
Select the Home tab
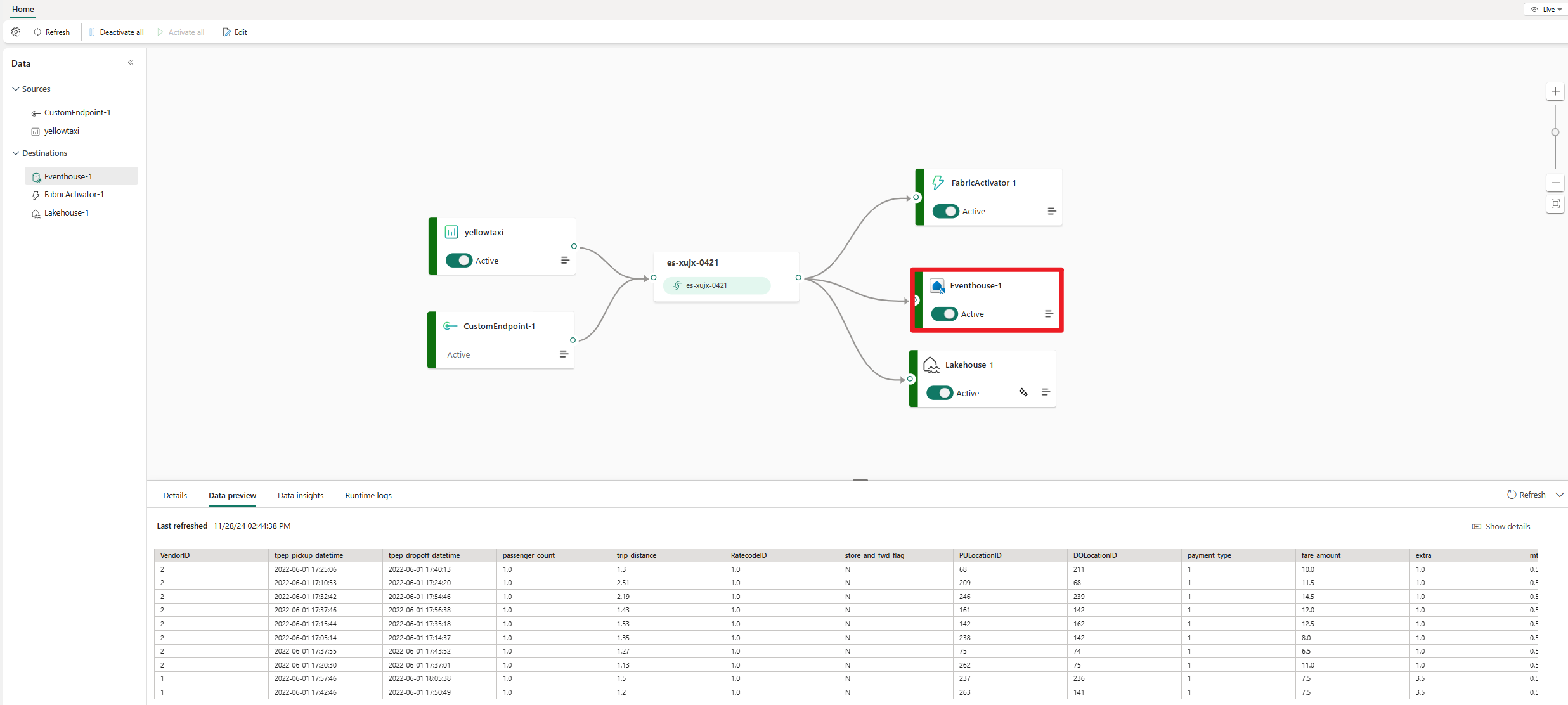[23, 9]
